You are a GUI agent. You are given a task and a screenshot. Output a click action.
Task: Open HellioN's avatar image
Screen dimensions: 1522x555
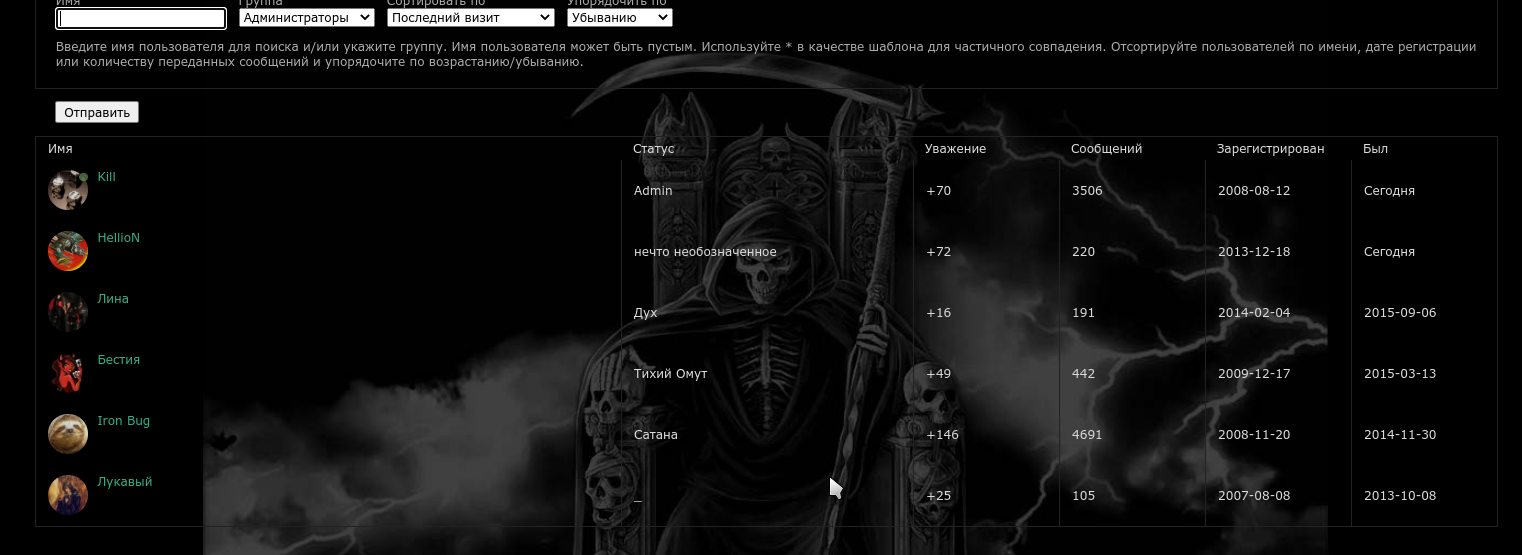click(68, 251)
